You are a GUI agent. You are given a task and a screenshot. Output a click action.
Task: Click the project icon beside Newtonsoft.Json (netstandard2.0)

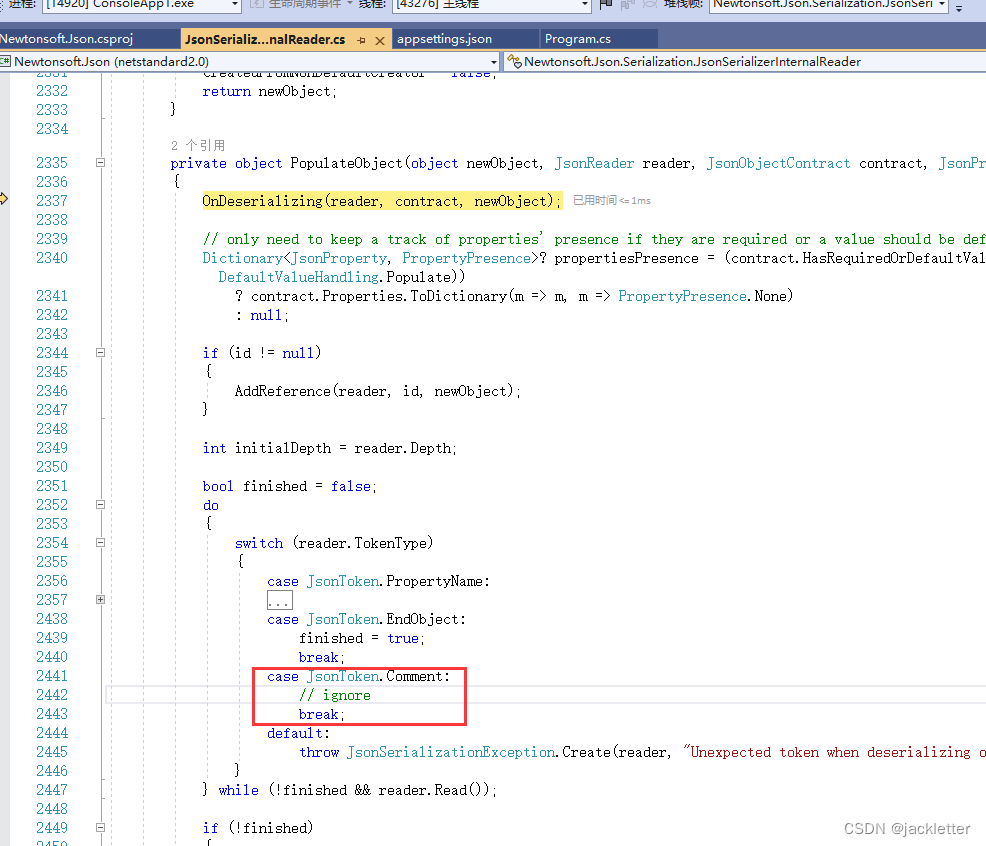(x=8, y=60)
